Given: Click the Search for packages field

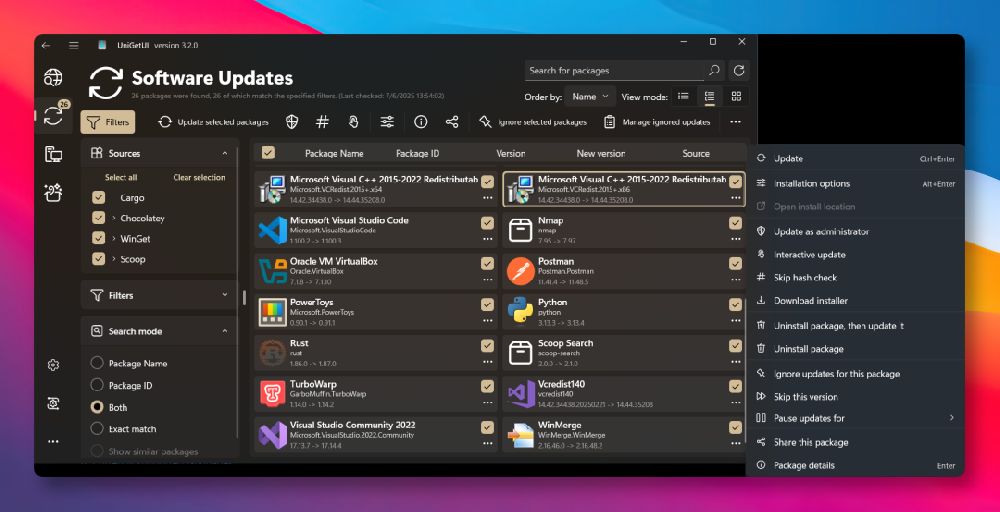Looking at the screenshot, I should point(615,71).
